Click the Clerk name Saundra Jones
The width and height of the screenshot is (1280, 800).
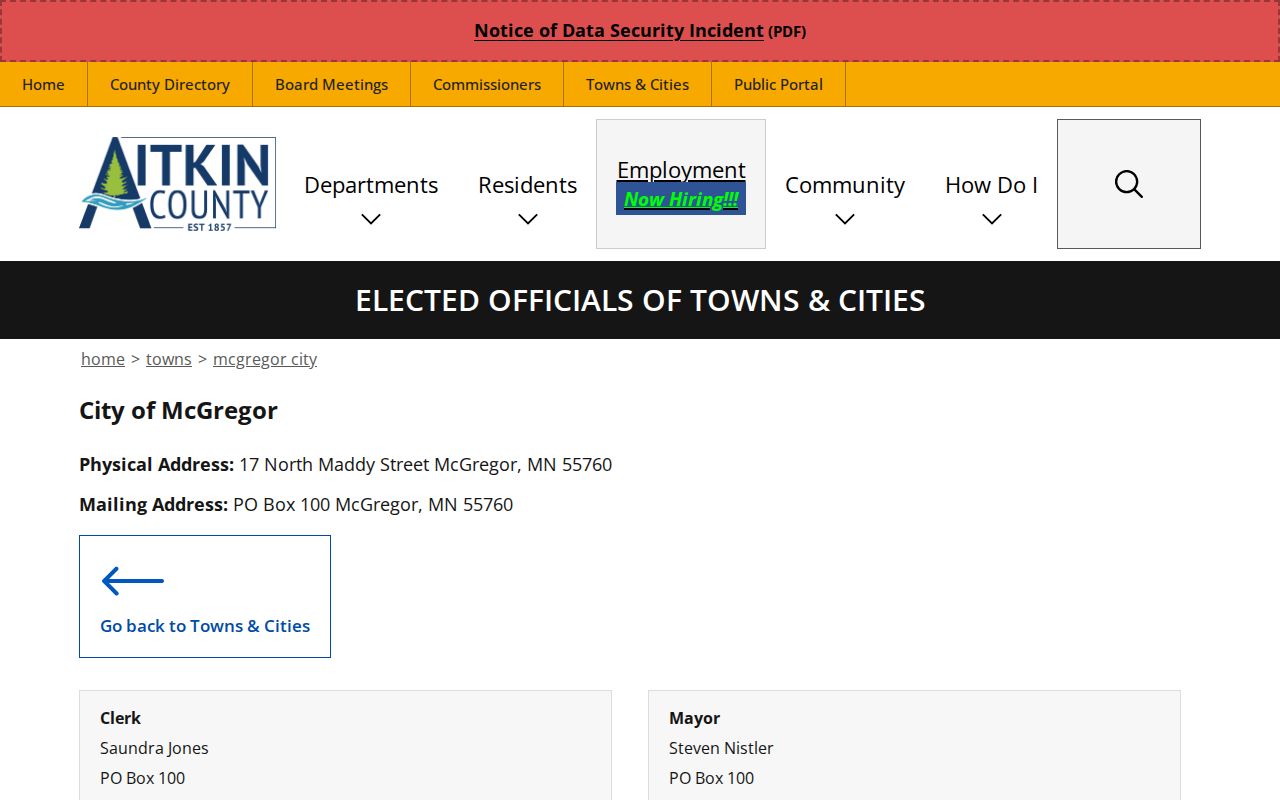[154, 748]
